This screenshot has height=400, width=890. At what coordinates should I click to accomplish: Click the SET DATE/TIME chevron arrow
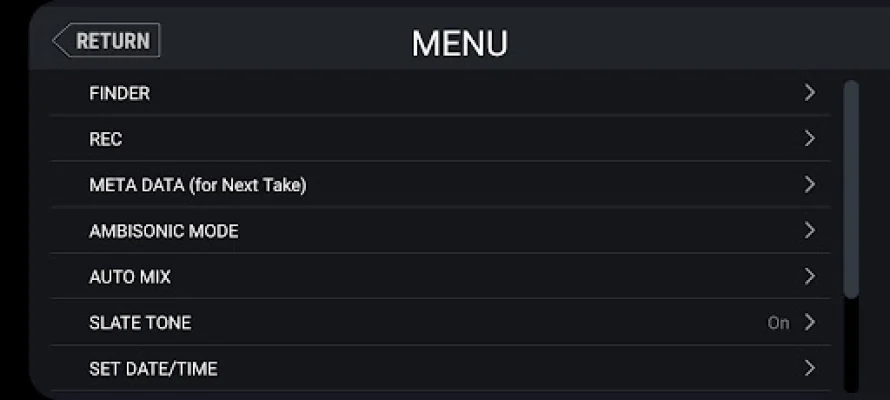(x=810, y=369)
